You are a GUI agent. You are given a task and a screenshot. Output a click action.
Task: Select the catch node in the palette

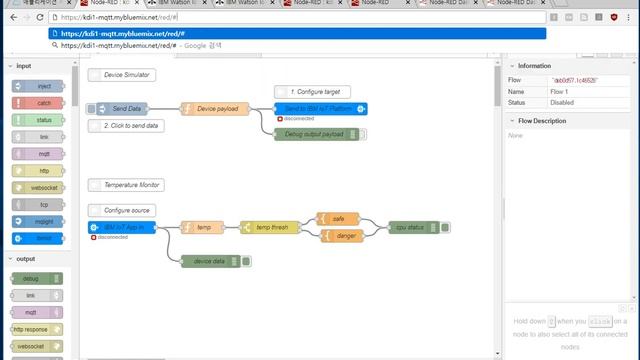[38, 103]
